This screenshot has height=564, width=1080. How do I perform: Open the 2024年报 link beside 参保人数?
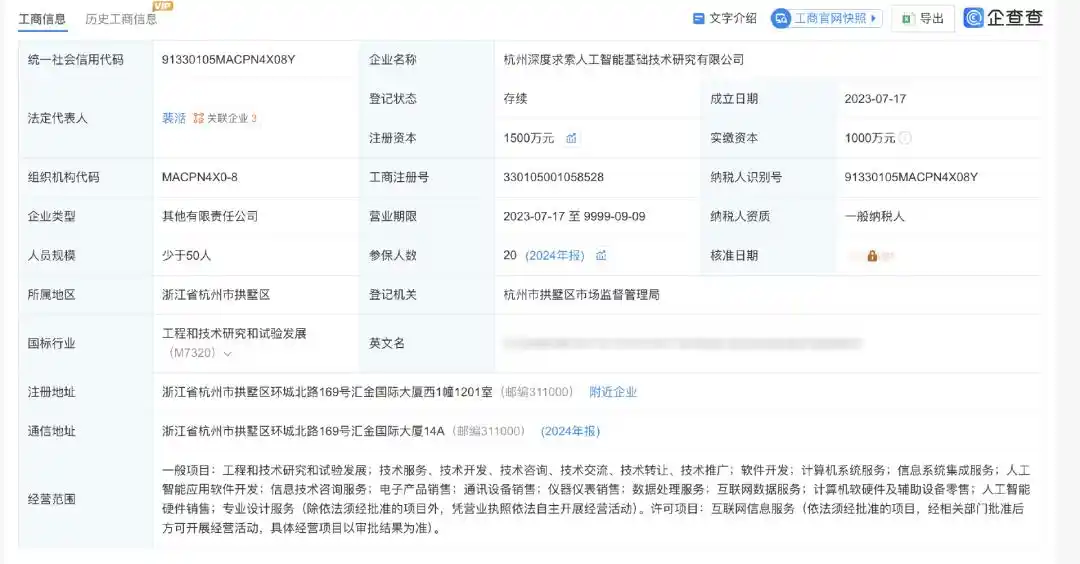click(x=554, y=255)
